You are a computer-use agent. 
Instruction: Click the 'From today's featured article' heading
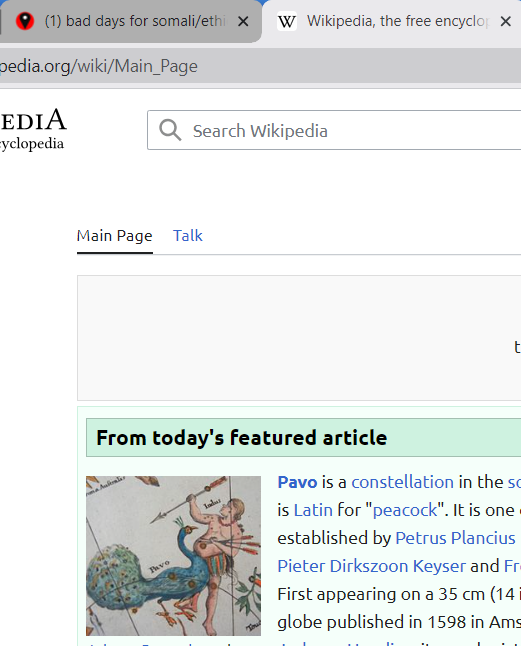click(x=241, y=438)
